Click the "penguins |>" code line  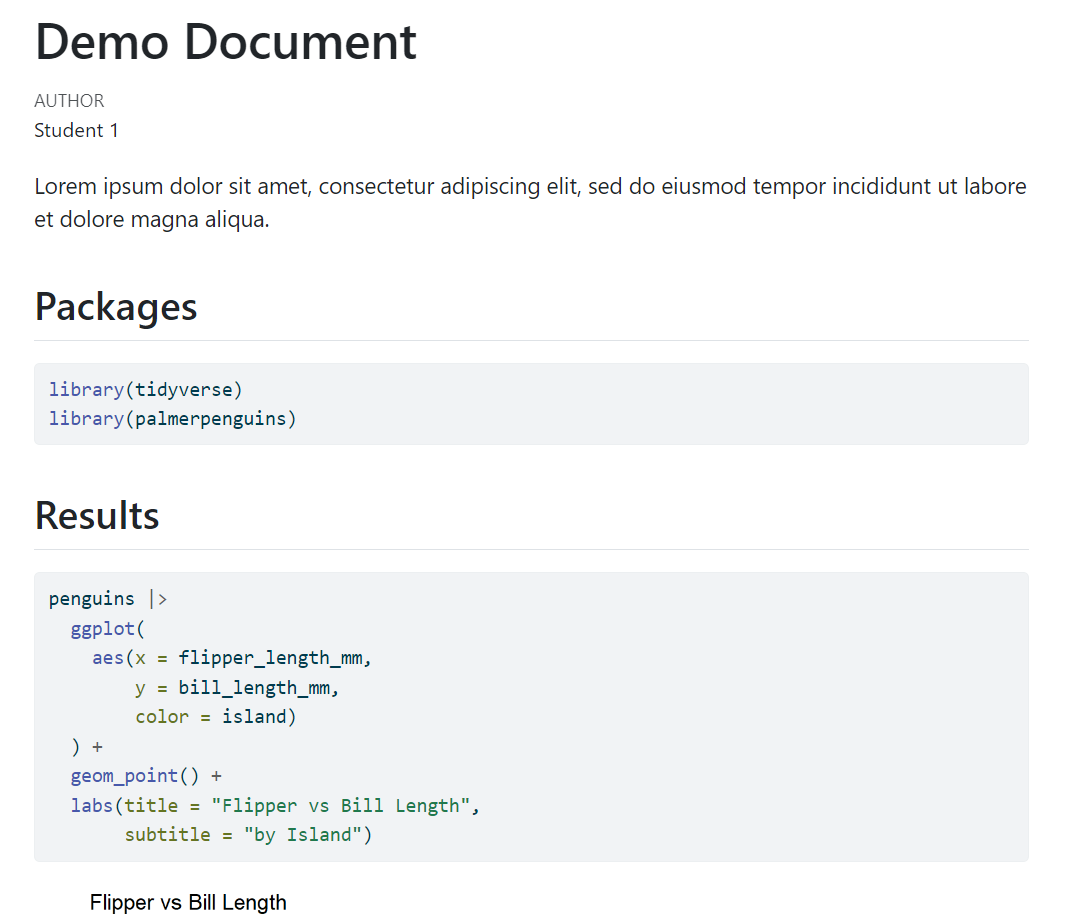point(108,599)
